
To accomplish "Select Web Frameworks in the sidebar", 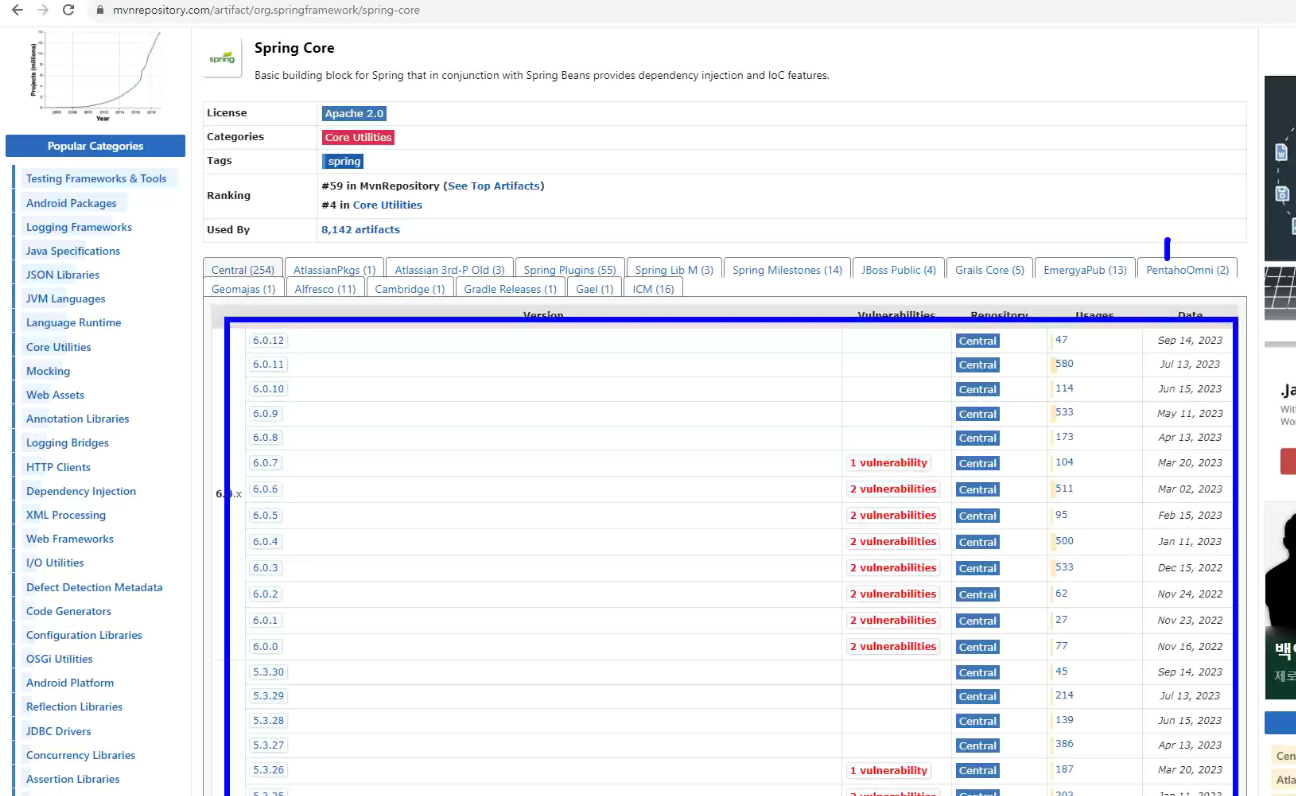I will tap(70, 539).
